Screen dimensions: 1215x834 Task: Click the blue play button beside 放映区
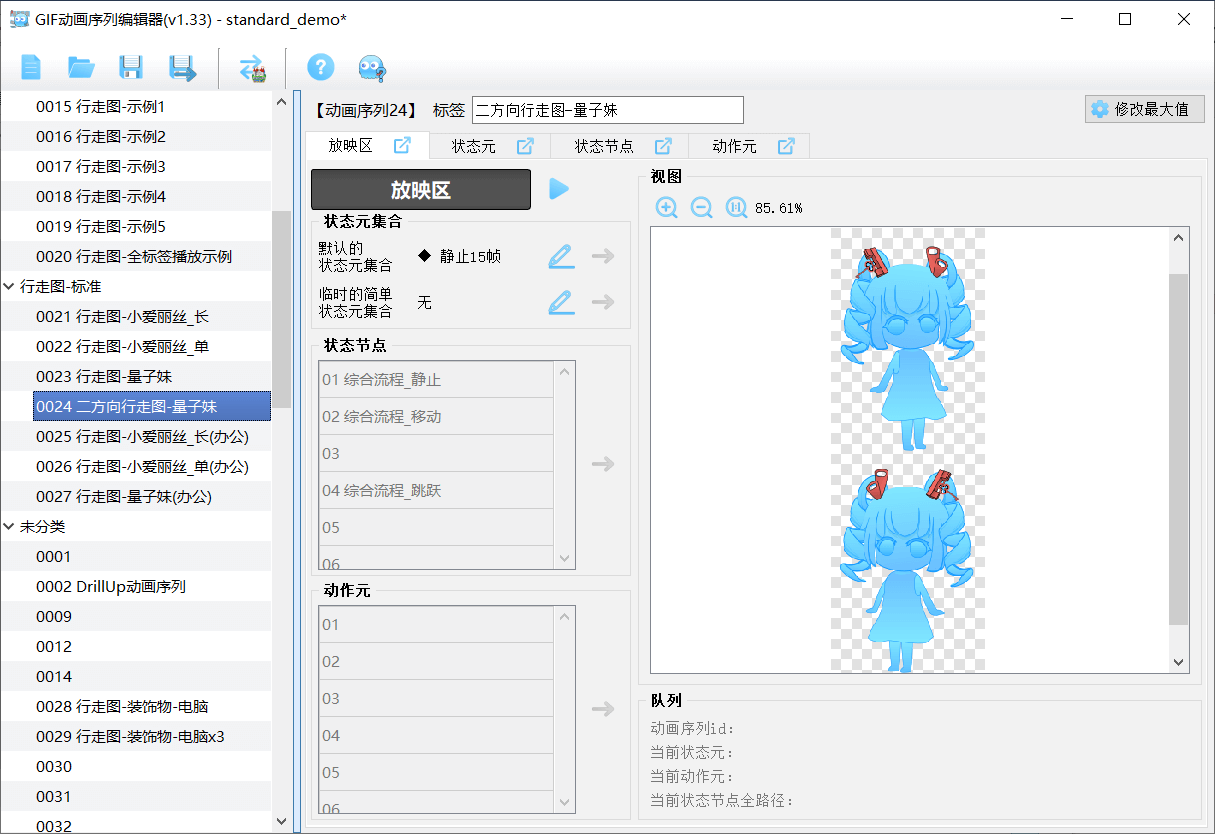(x=559, y=189)
